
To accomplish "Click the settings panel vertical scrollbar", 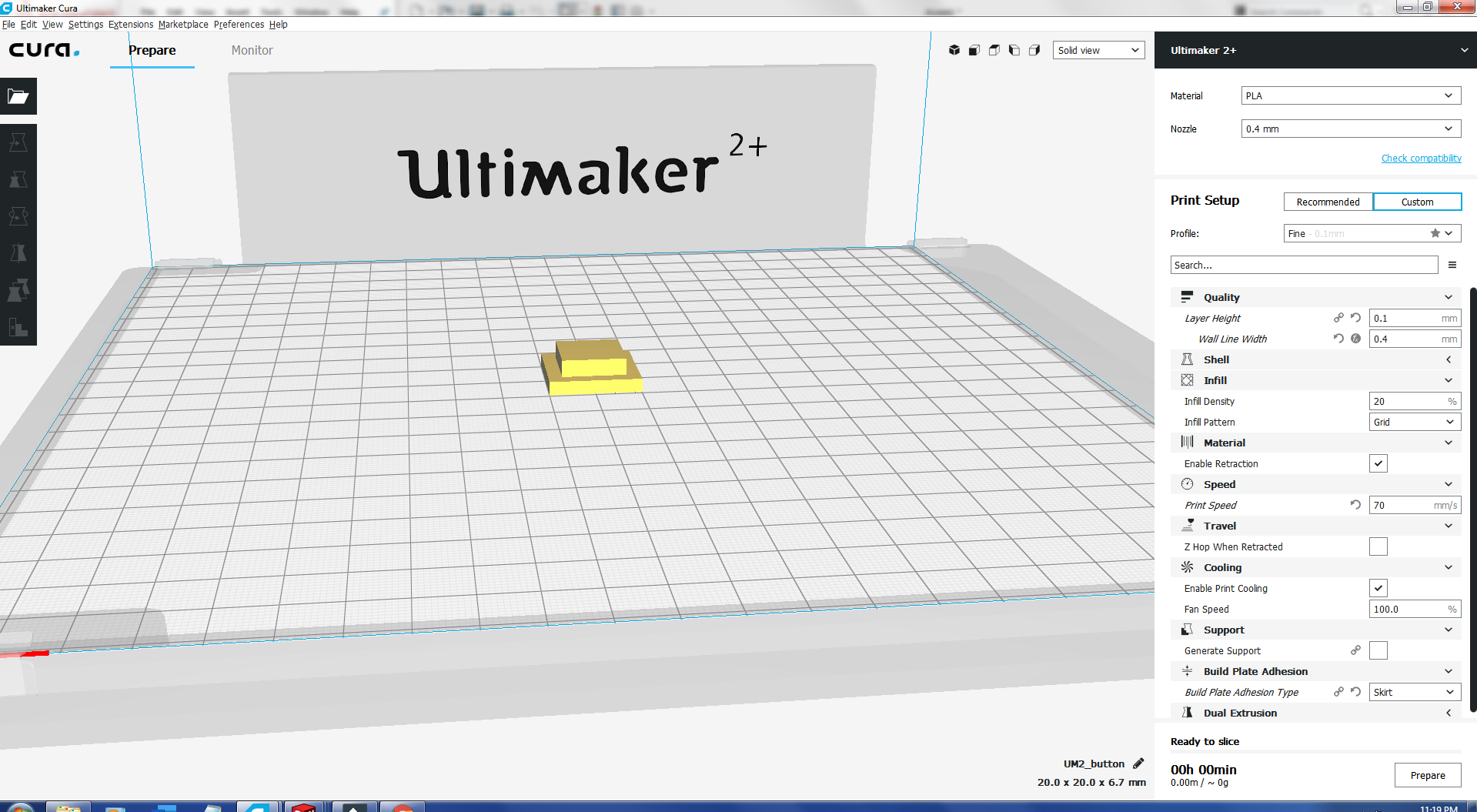I will click(1473, 500).
